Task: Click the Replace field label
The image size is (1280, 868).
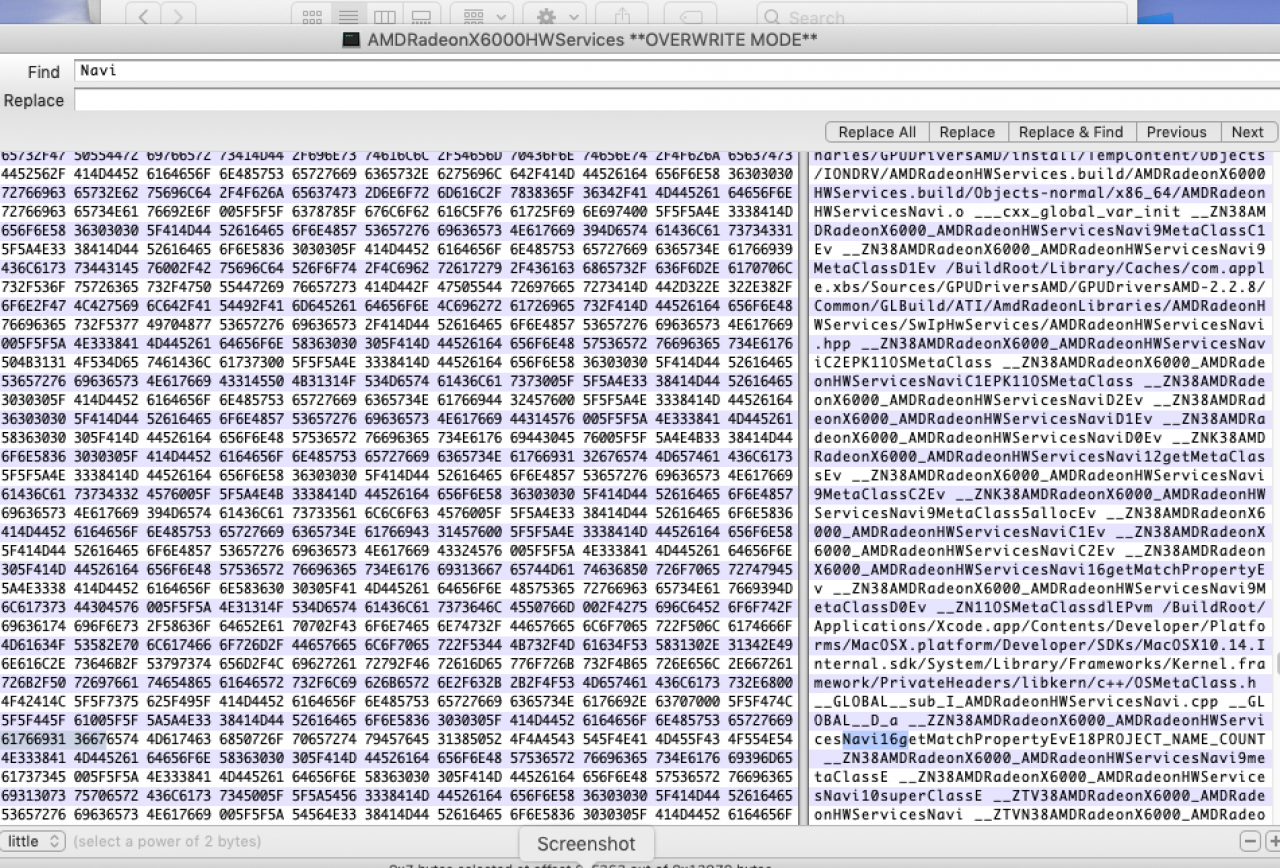Action: [x=33, y=100]
